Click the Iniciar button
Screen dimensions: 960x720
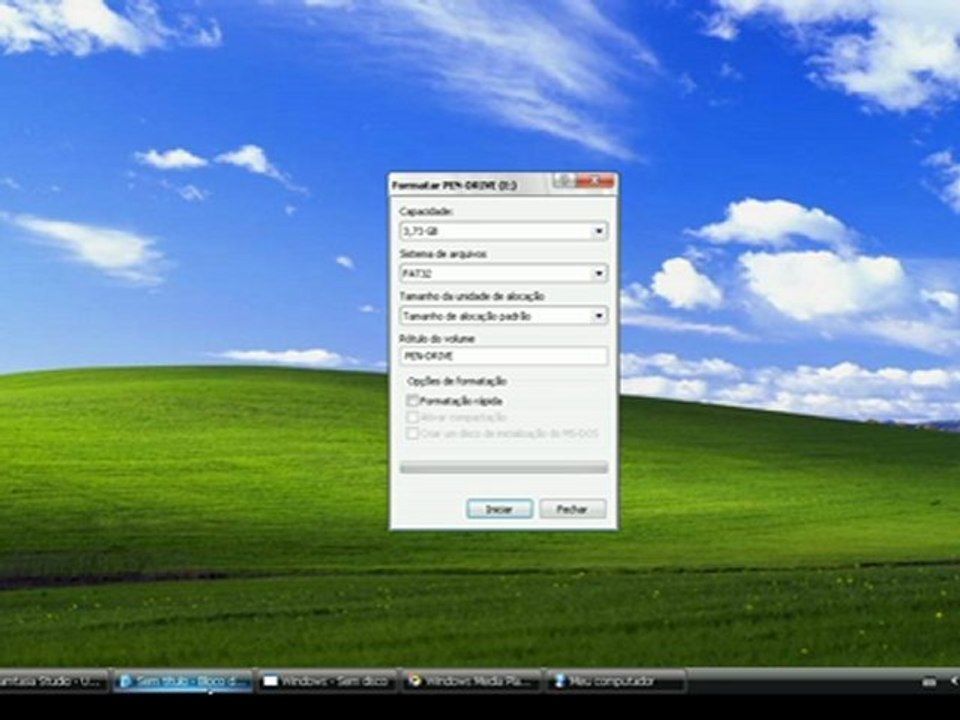tap(500, 509)
